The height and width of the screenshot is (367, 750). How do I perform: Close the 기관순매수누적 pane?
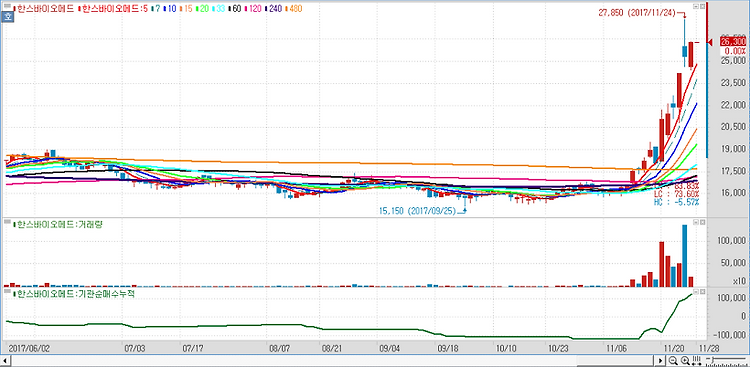coord(702,291)
